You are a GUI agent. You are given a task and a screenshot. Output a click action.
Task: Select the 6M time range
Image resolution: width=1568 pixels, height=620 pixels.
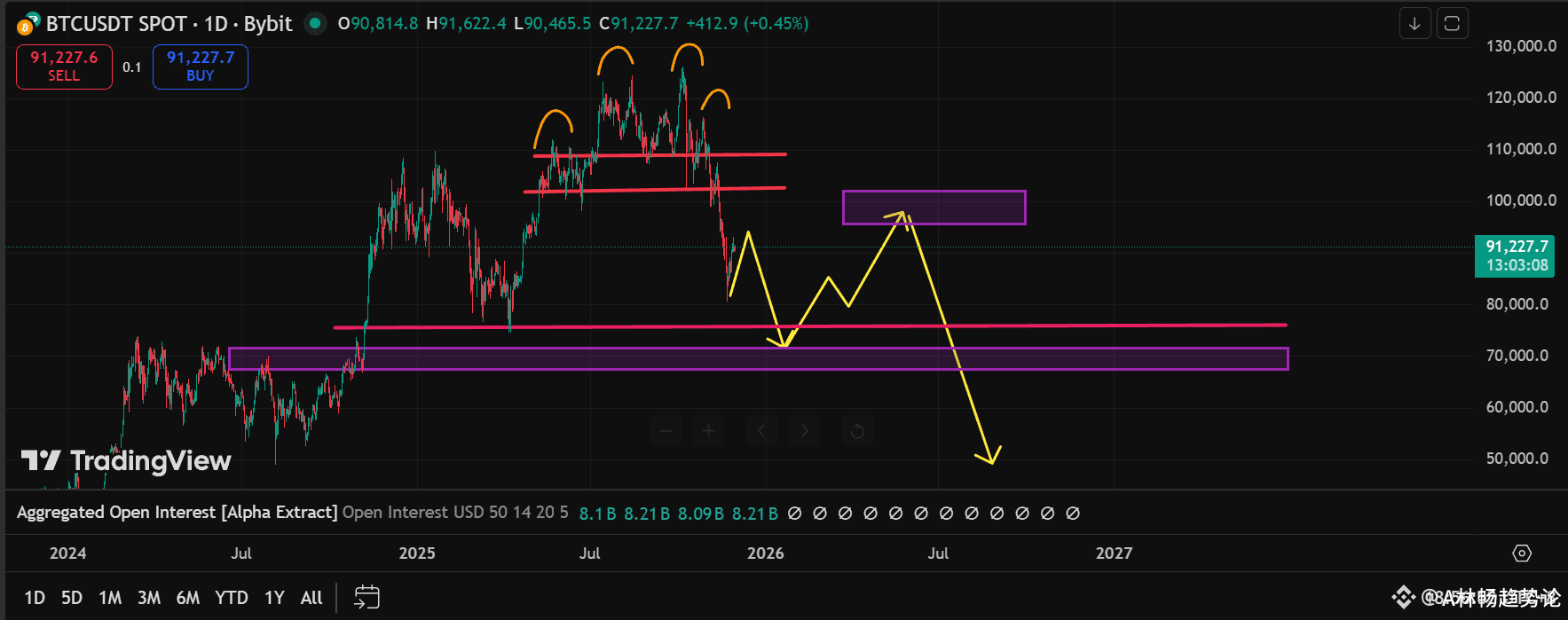188,598
